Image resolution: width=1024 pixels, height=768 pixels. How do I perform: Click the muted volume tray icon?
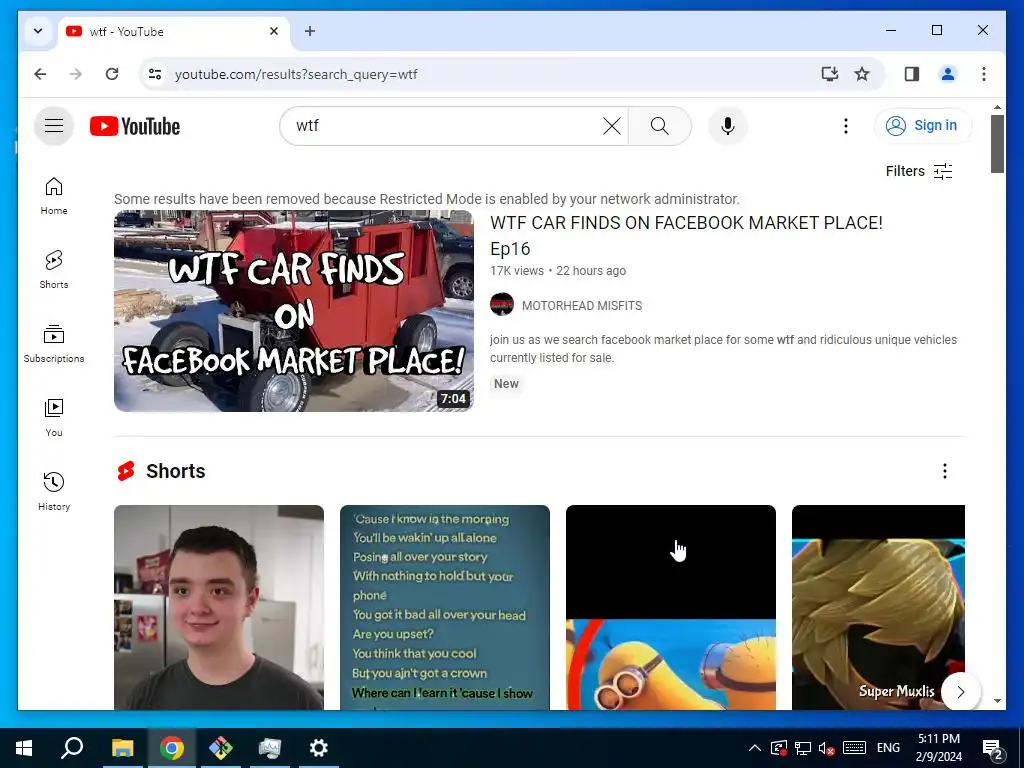pyautogui.click(x=827, y=748)
